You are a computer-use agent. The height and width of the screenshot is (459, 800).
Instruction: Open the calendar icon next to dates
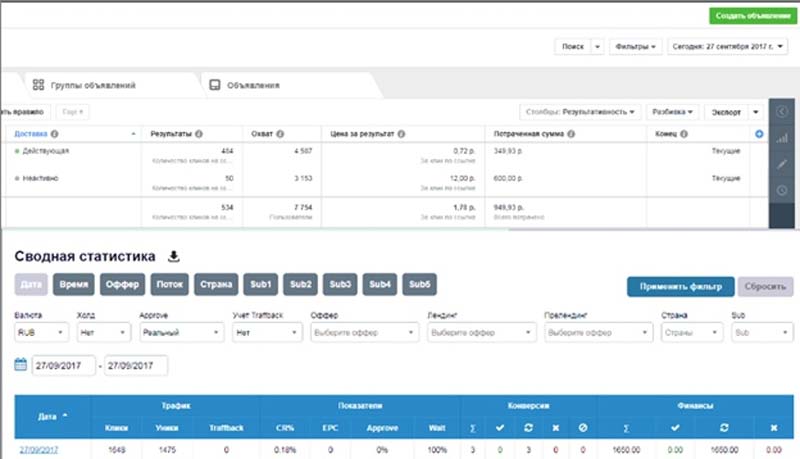20,365
